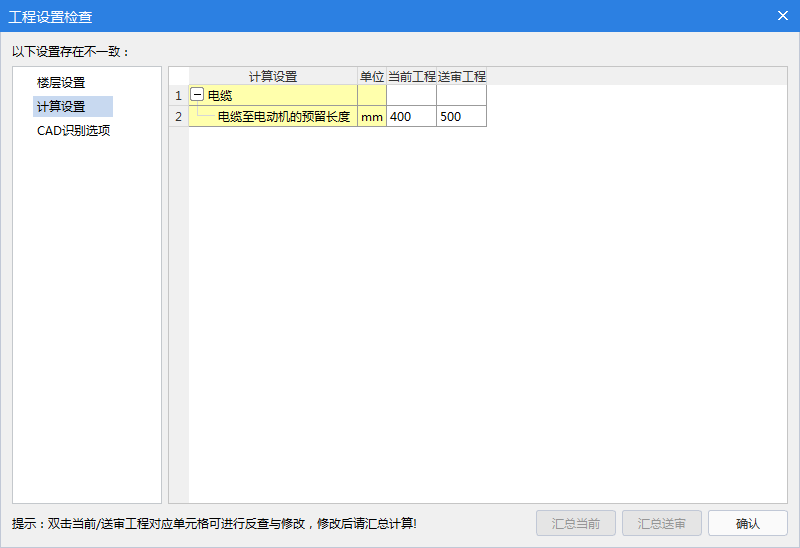Close the 工程设置检查 dialog window

click(783, 16)
